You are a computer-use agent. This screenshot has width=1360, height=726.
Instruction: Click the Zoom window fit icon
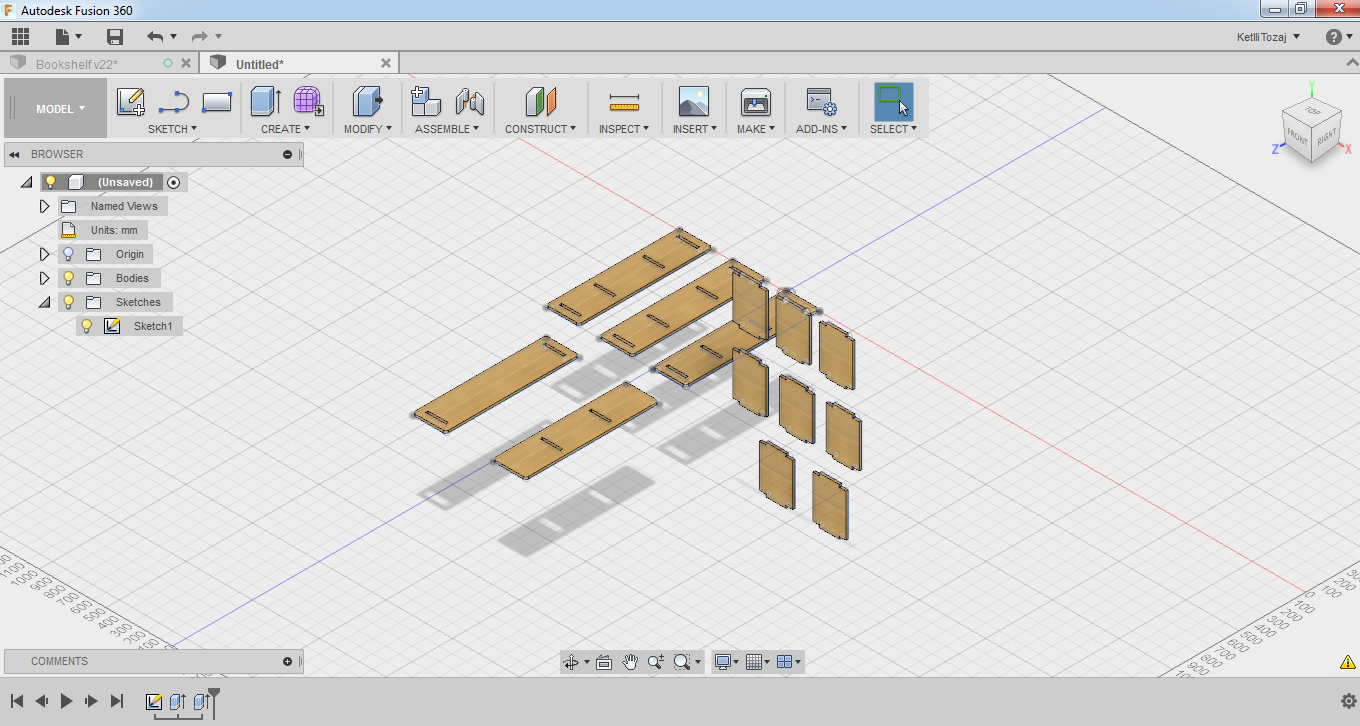[682, 662]
